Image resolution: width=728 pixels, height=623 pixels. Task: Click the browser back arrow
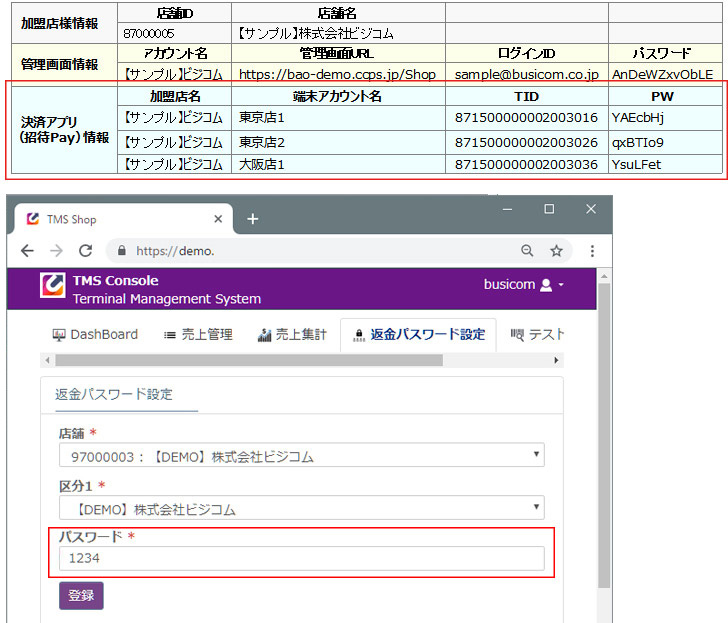(27, 251)
